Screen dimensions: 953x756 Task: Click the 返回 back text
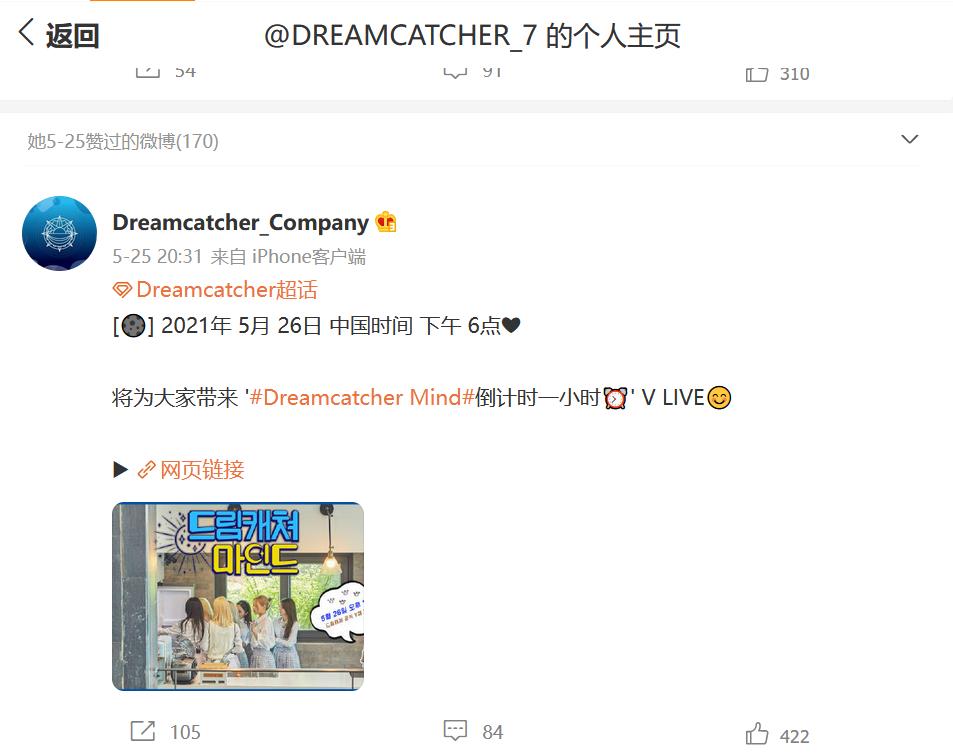coord(73,35)
